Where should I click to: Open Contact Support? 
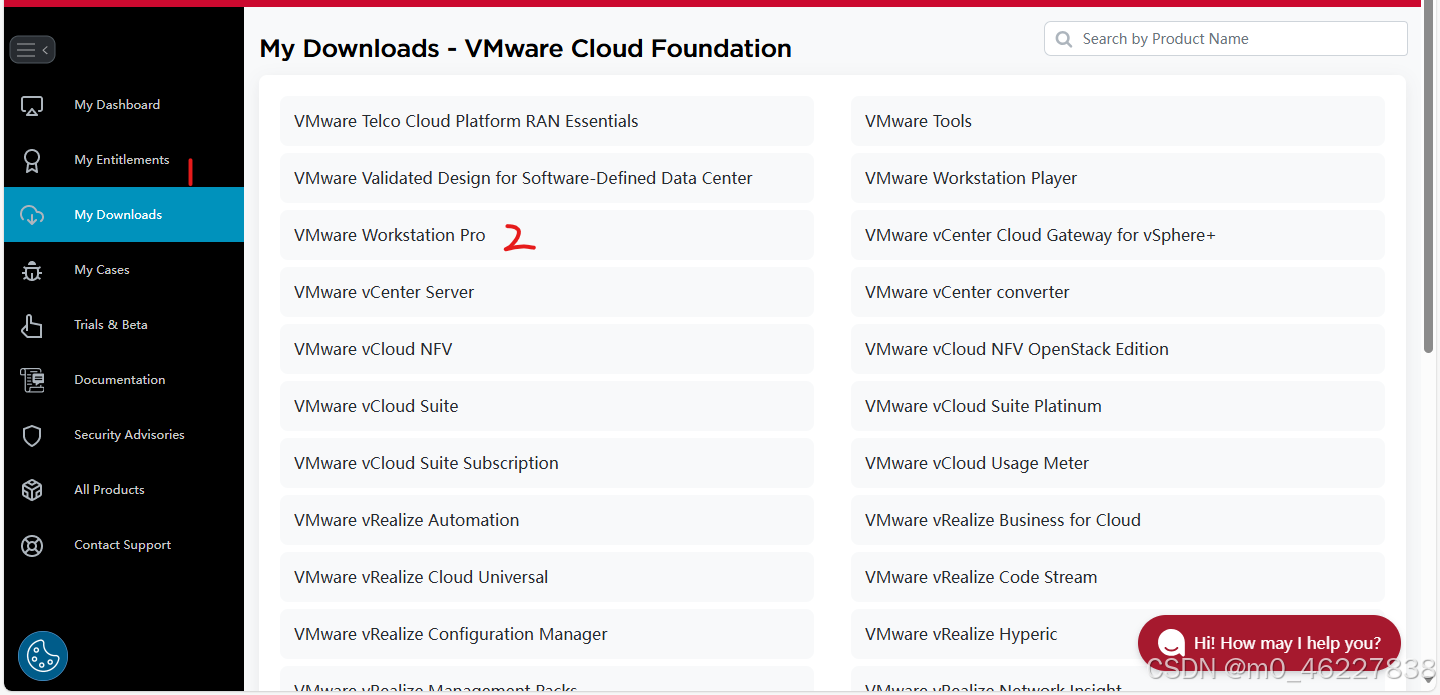tap(124, 545)
